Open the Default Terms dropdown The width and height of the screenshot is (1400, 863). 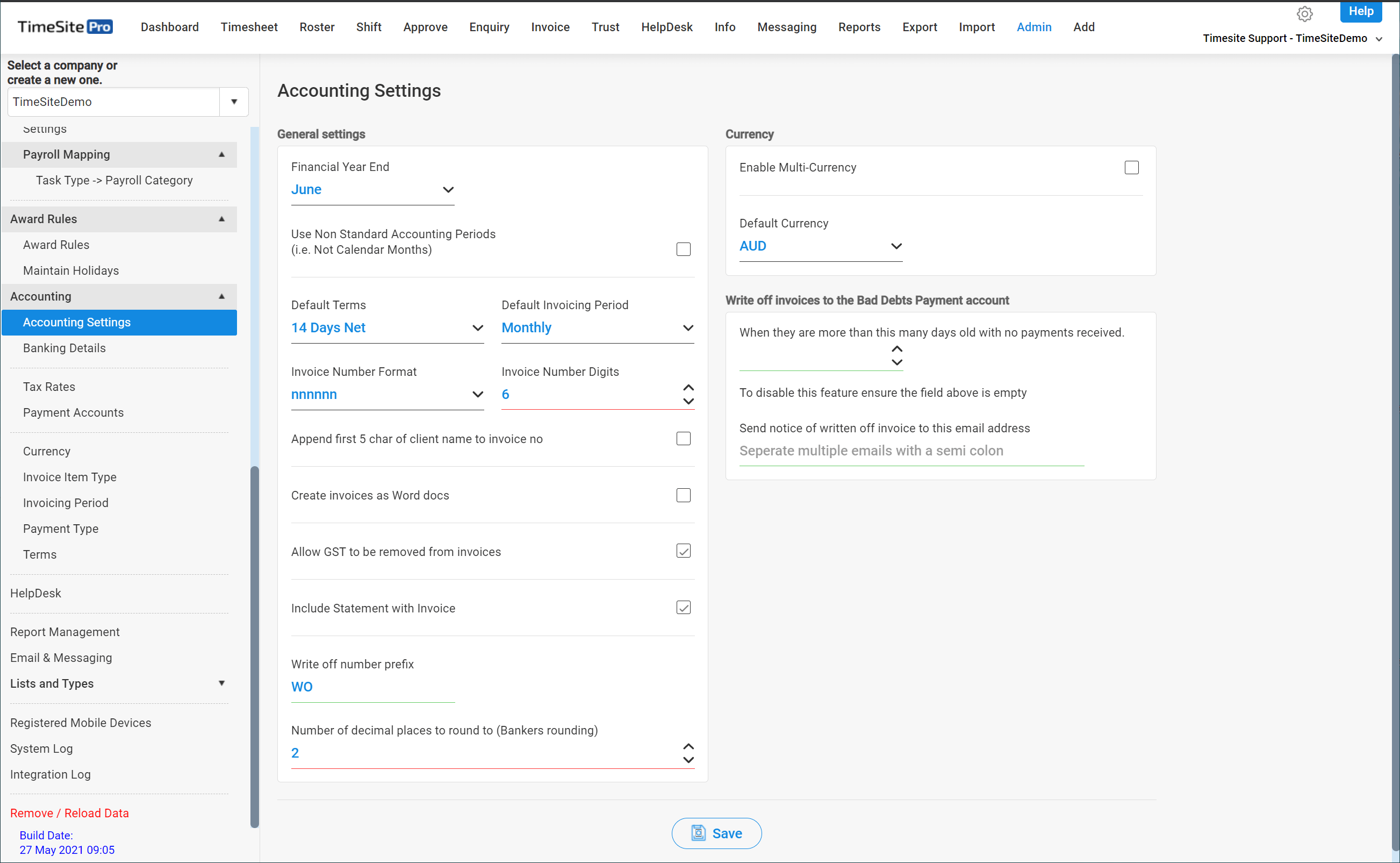tap(387, 328)
